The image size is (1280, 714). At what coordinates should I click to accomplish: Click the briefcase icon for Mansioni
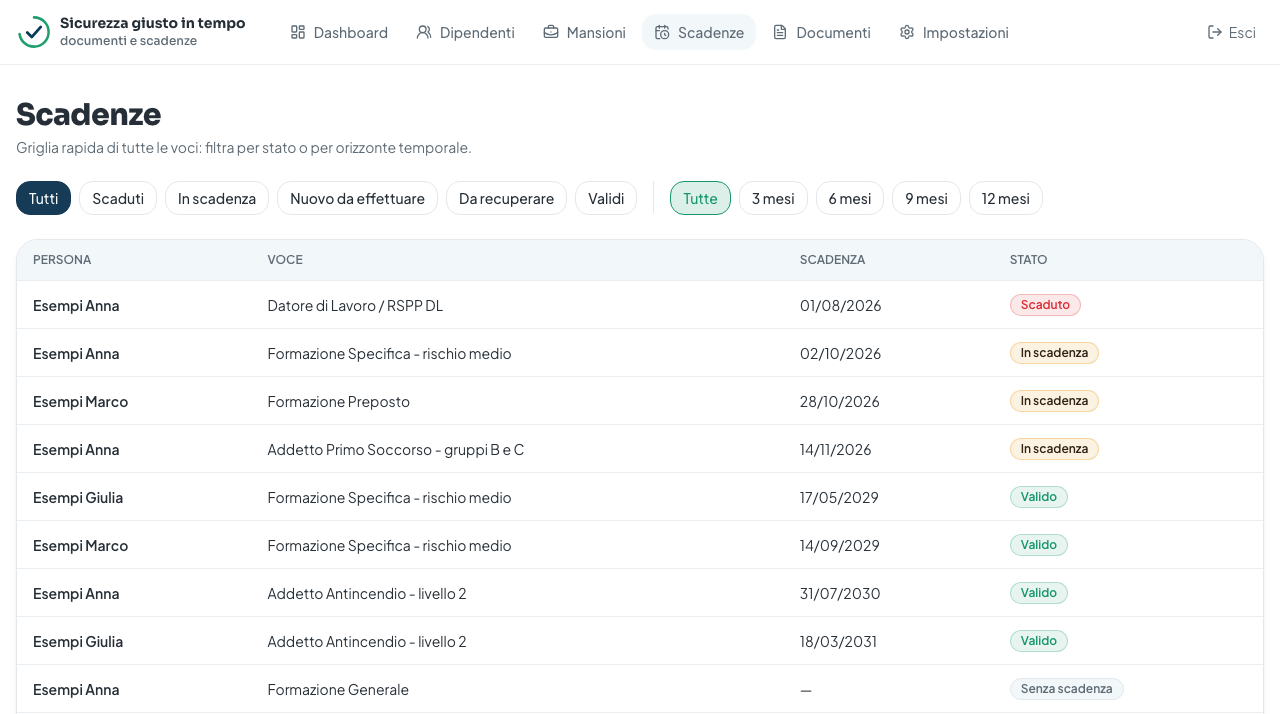pyautogui.click(x=551, y=32)
